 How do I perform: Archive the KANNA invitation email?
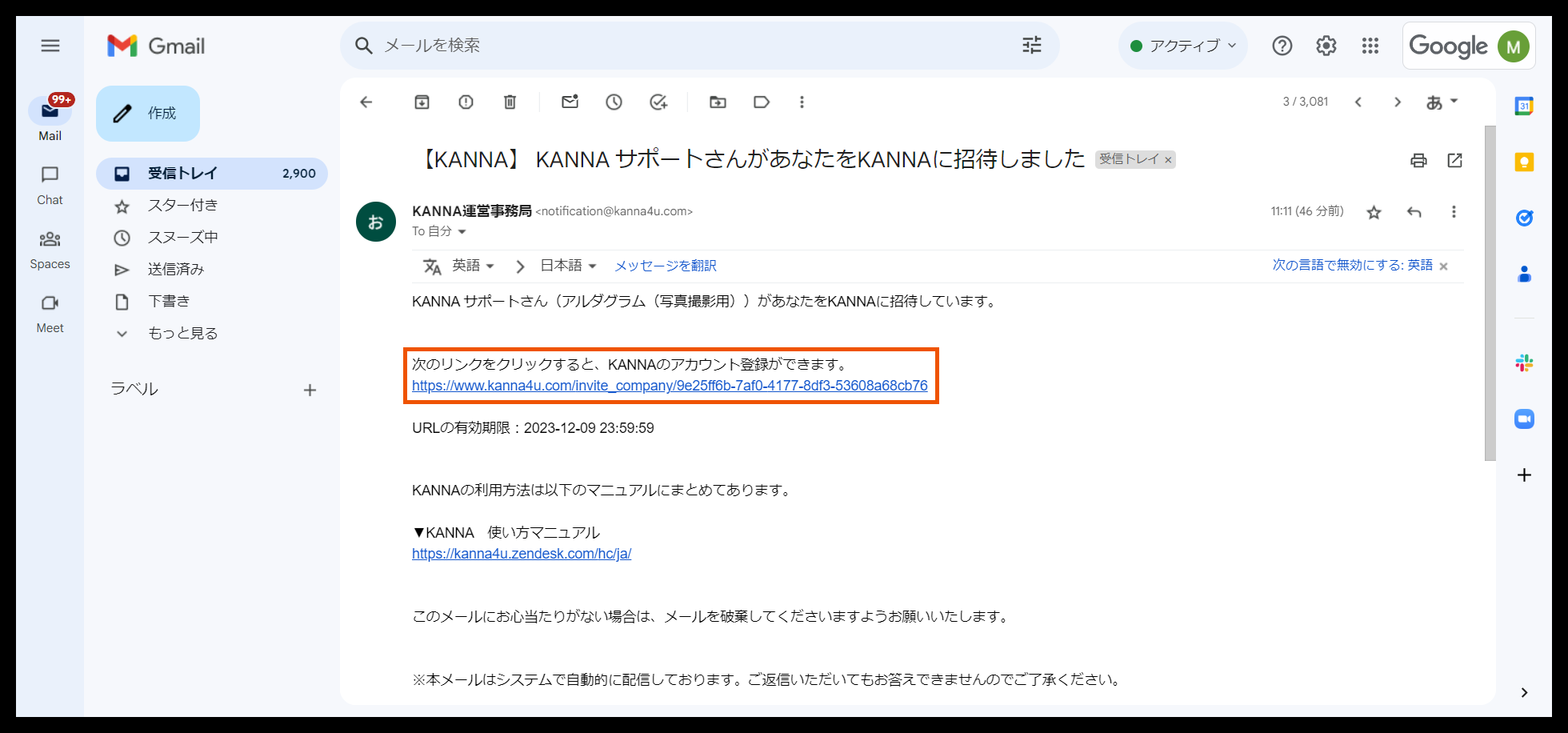(422, 102)
